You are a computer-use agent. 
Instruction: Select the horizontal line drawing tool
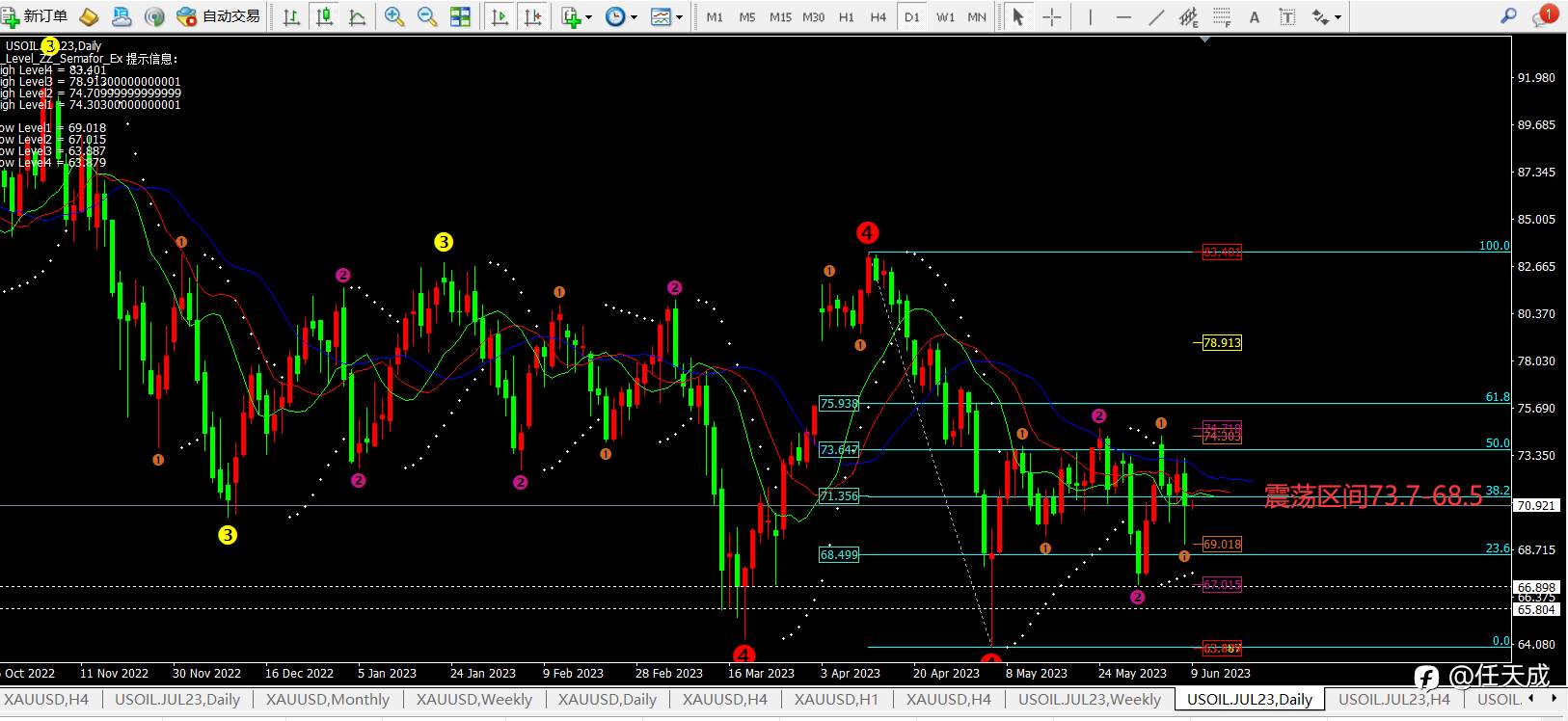click(1122, 16)
